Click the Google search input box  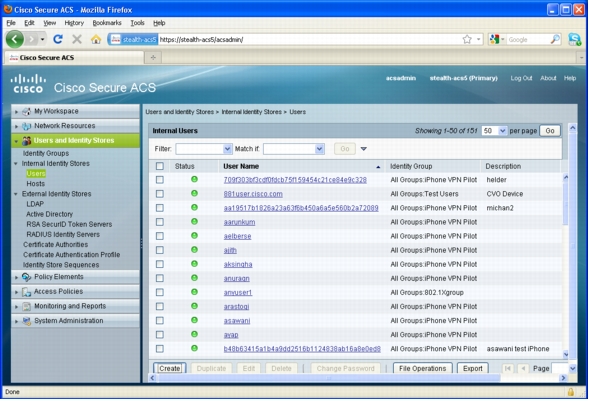[x=528, y=39]
